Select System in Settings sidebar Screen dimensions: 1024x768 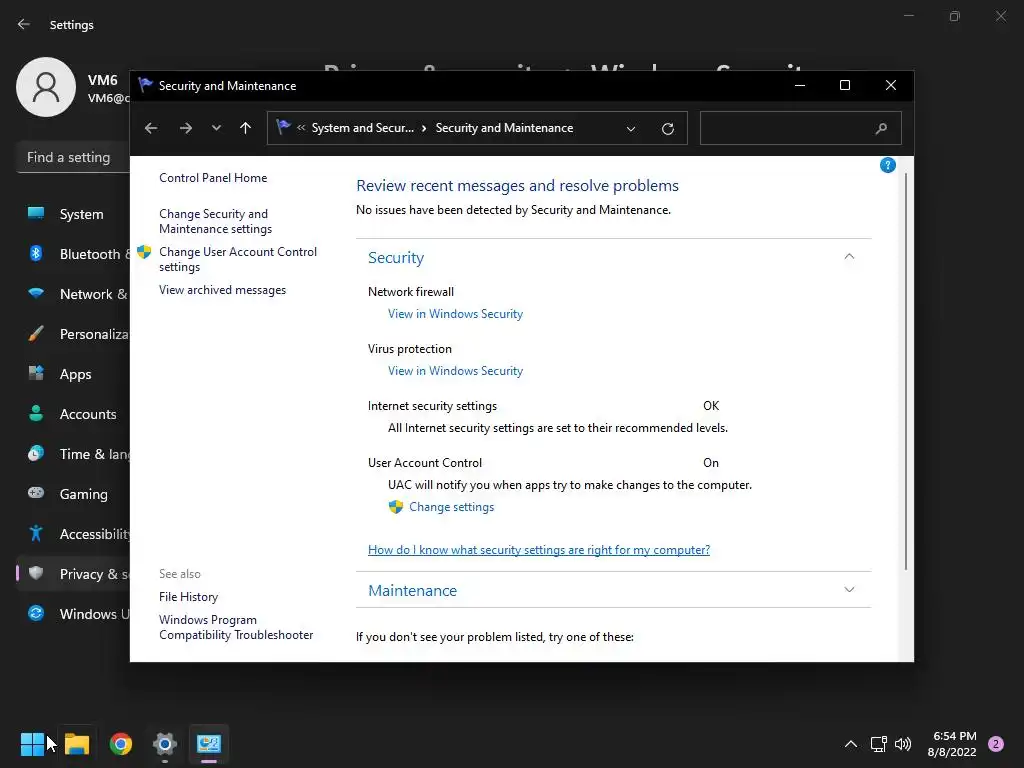click(x=73, y=214)
